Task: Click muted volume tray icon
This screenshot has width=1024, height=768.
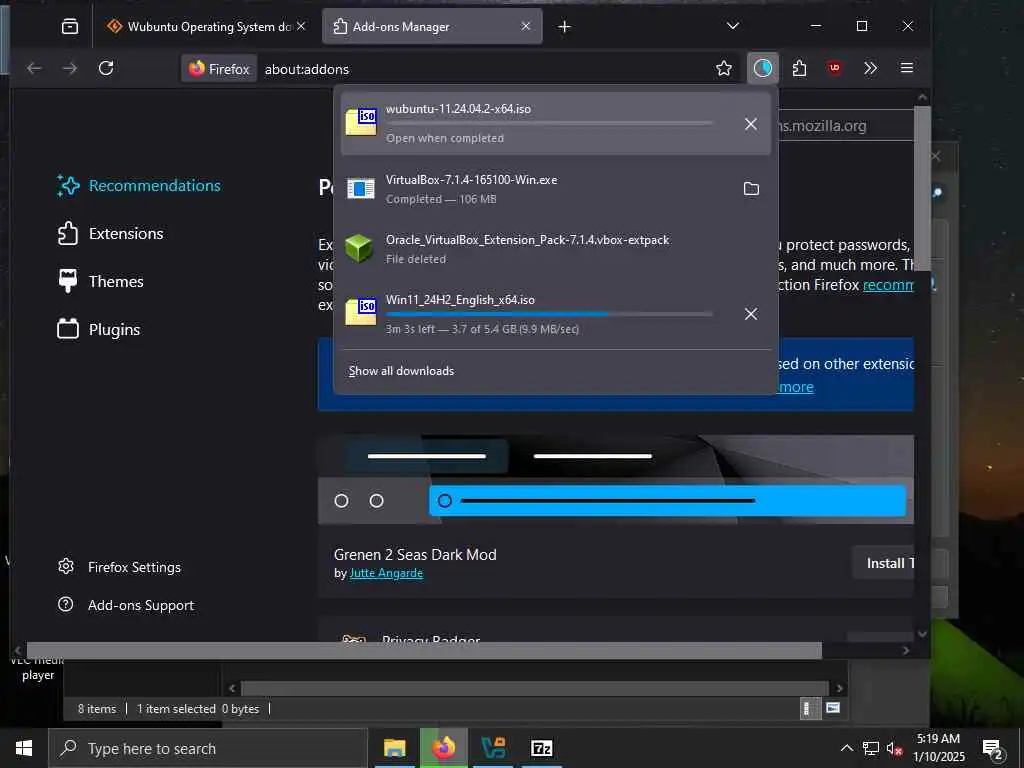Action: (x=894, y=748)
